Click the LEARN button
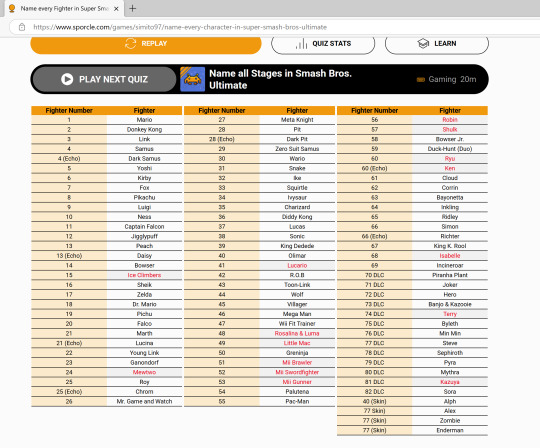The height and width of the screenshot is (448, 540). [436, 44]
